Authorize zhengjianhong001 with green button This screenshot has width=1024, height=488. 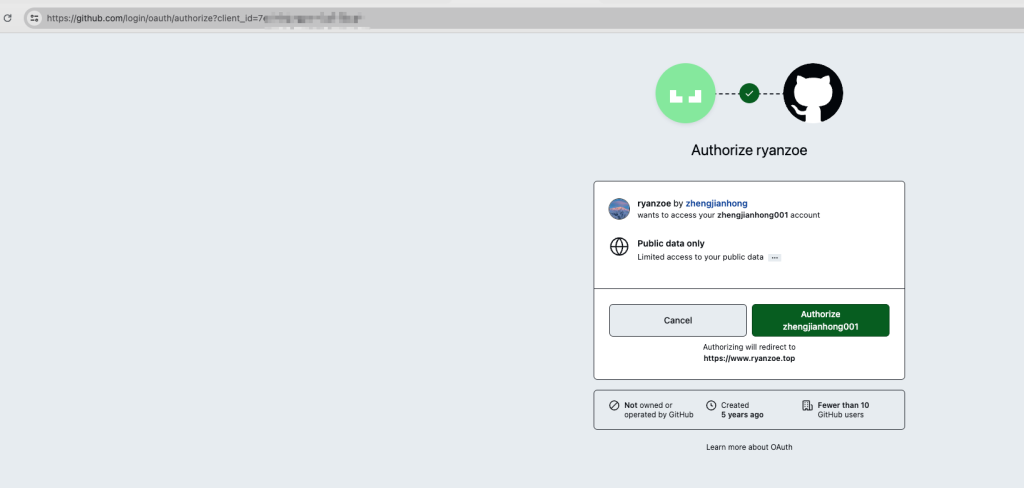point(820,321)
